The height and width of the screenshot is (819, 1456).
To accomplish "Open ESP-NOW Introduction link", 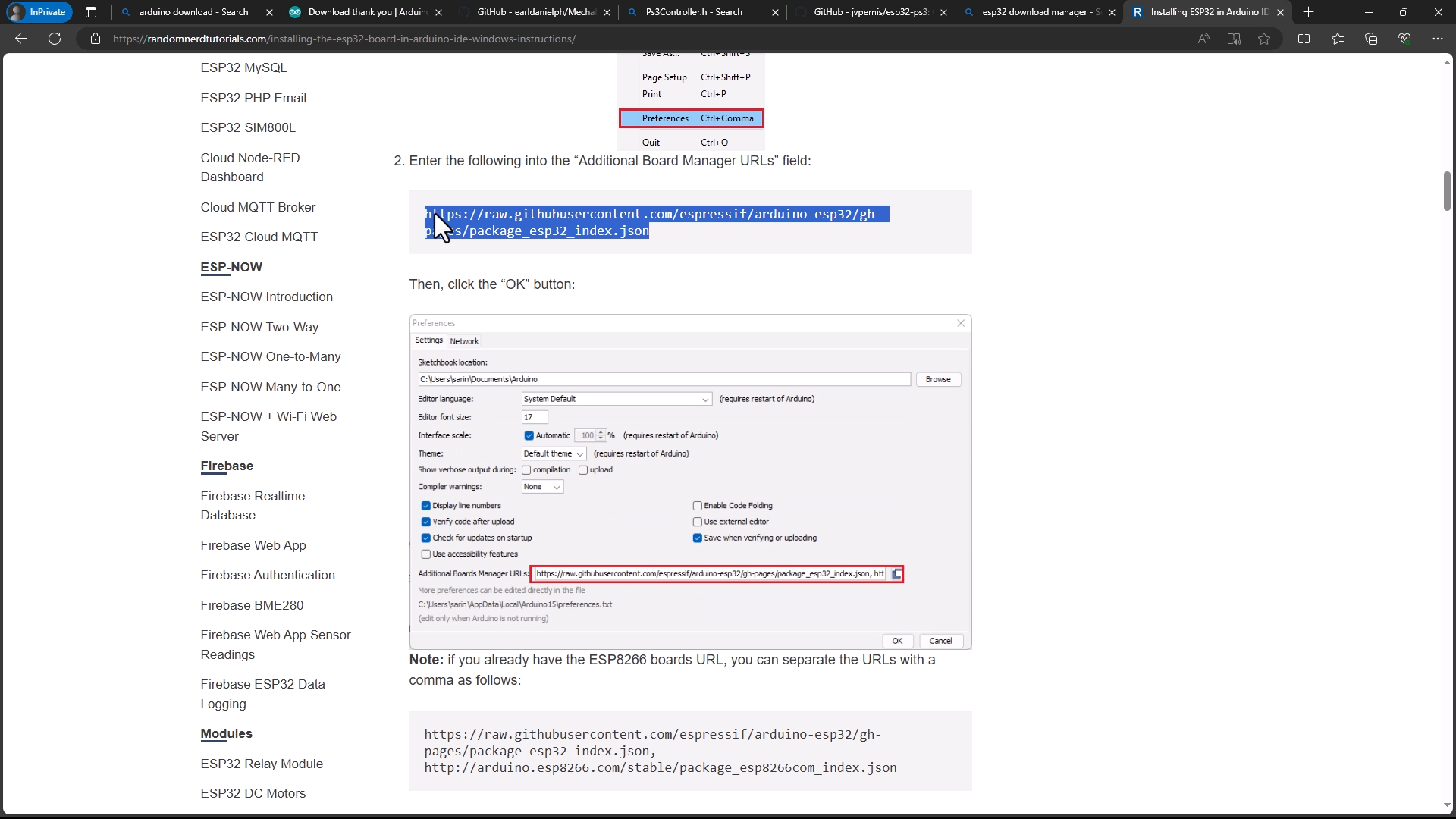I will 266,297.
